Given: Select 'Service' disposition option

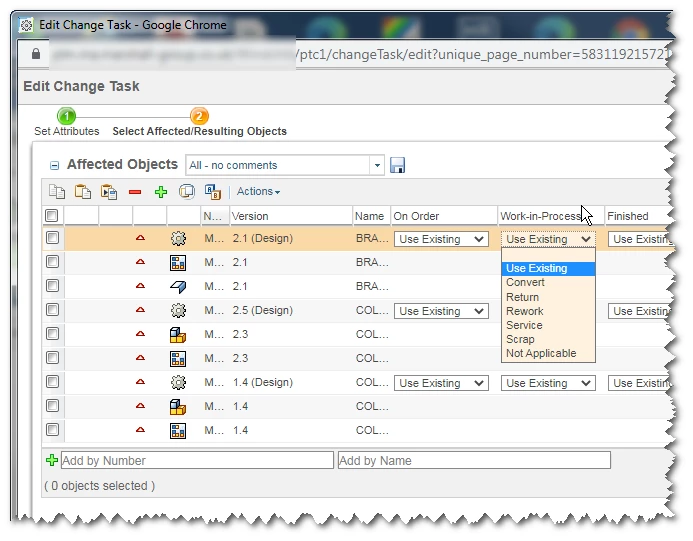Looking at the screenshot, I should click(548, 325).
